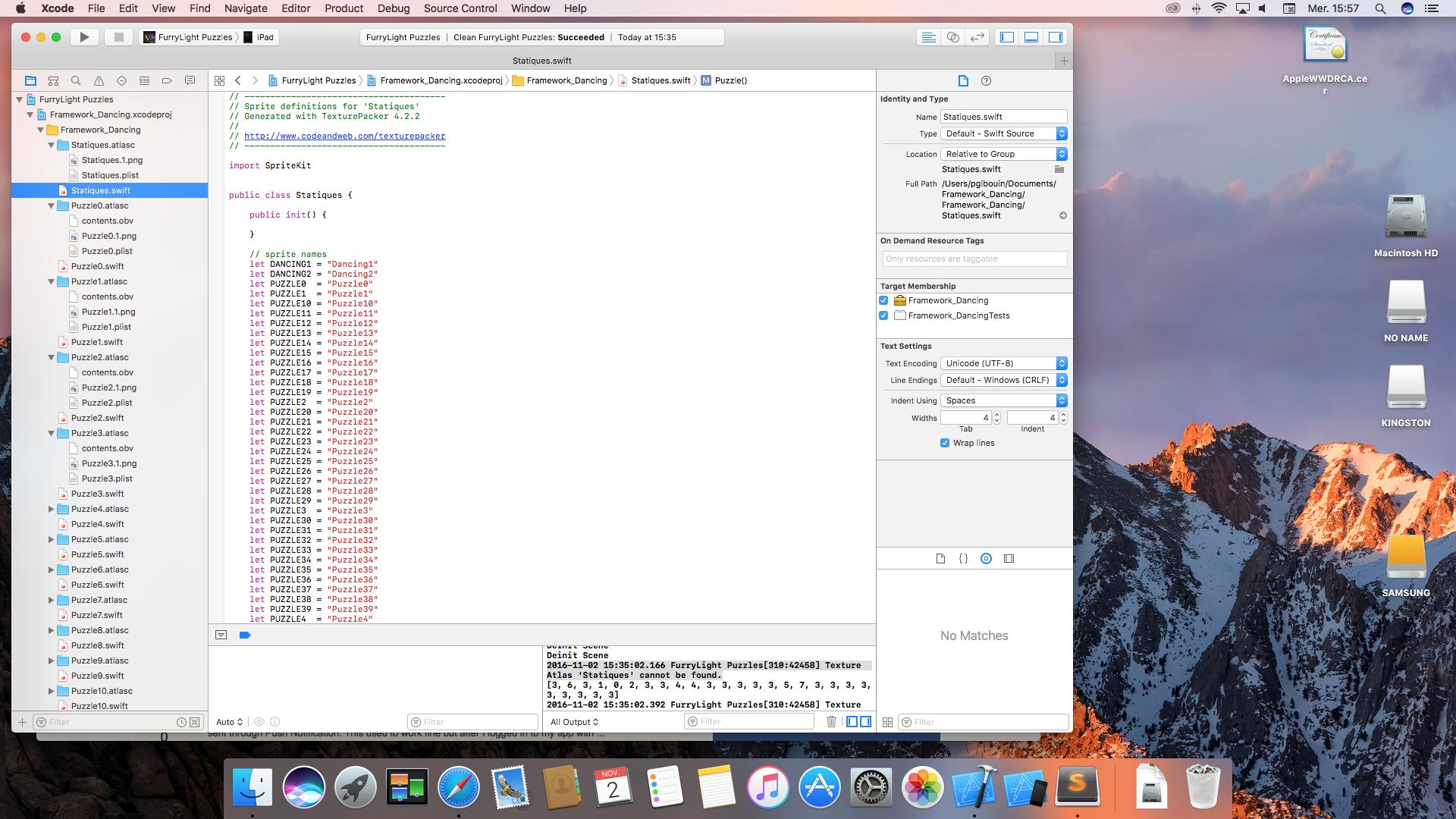Uncheck Framework_DancingTests target membership
Image resolution: width=1456 pixels, height=819 pixels.
point(883,315)
